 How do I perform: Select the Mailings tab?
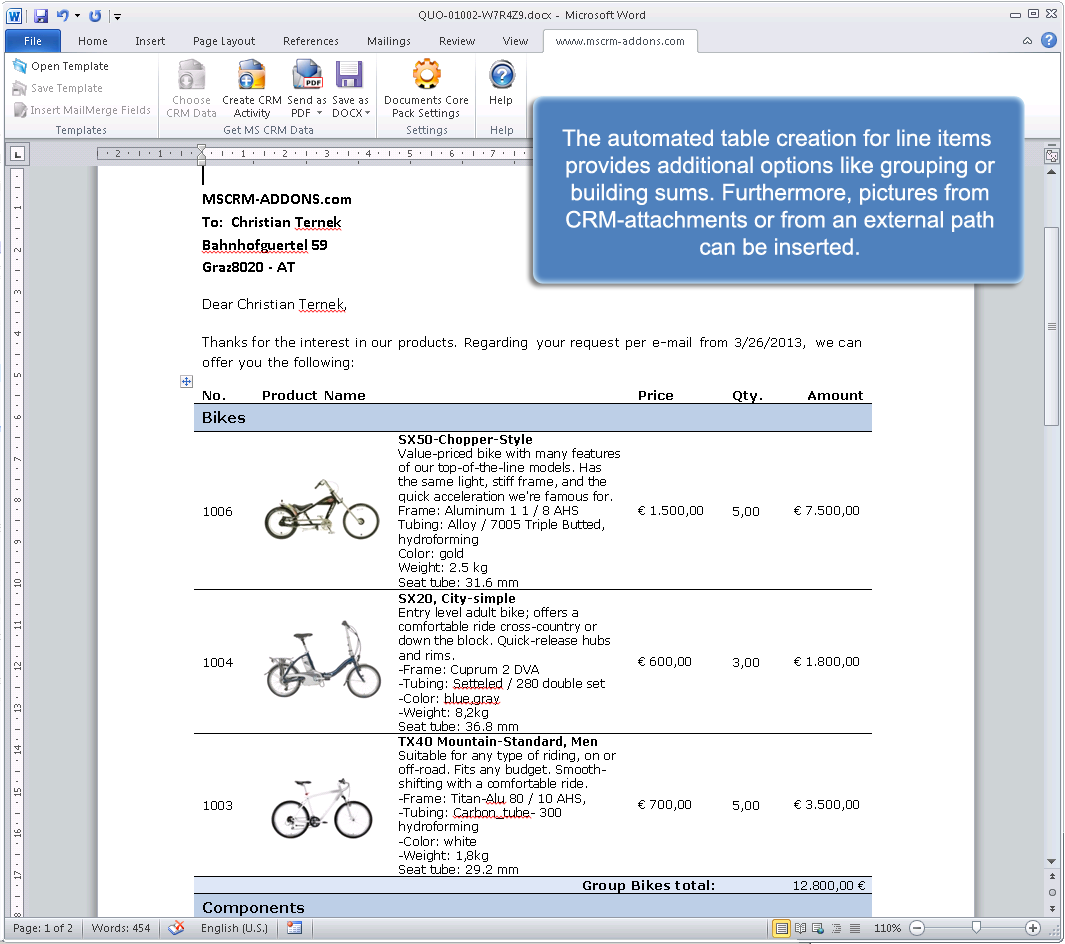(389, 41)
